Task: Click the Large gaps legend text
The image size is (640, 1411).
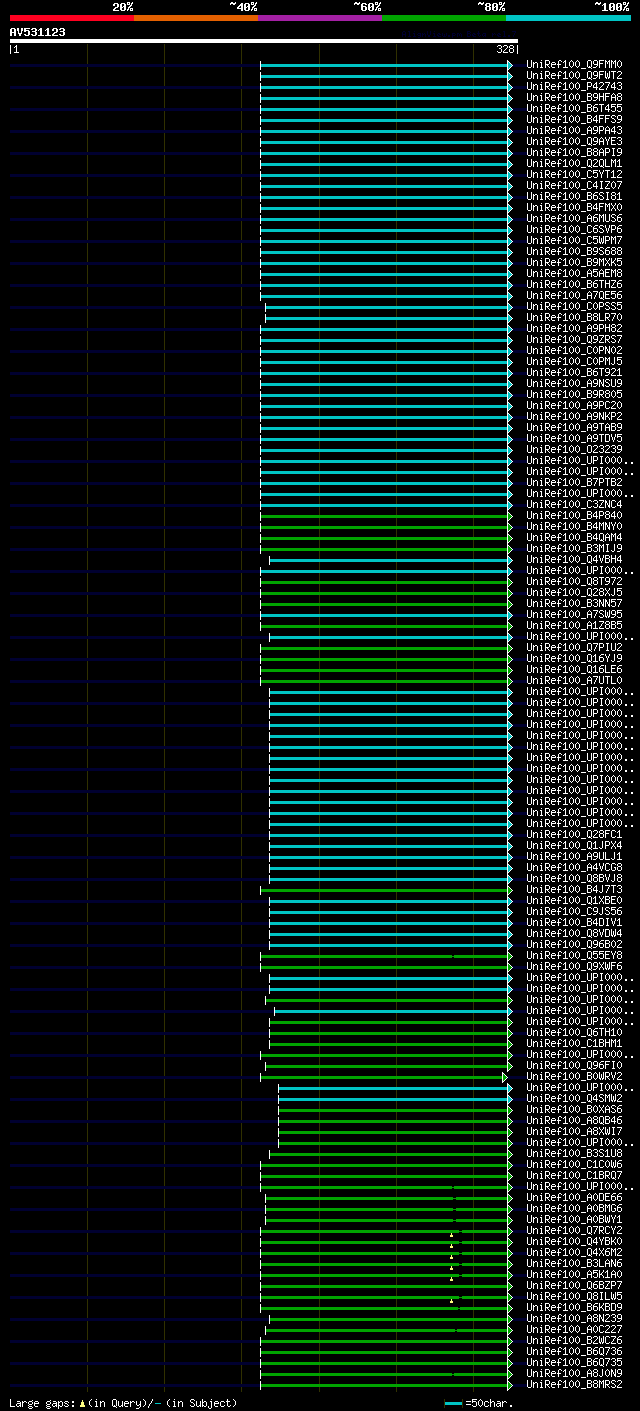Action: tap(123, 1403)
